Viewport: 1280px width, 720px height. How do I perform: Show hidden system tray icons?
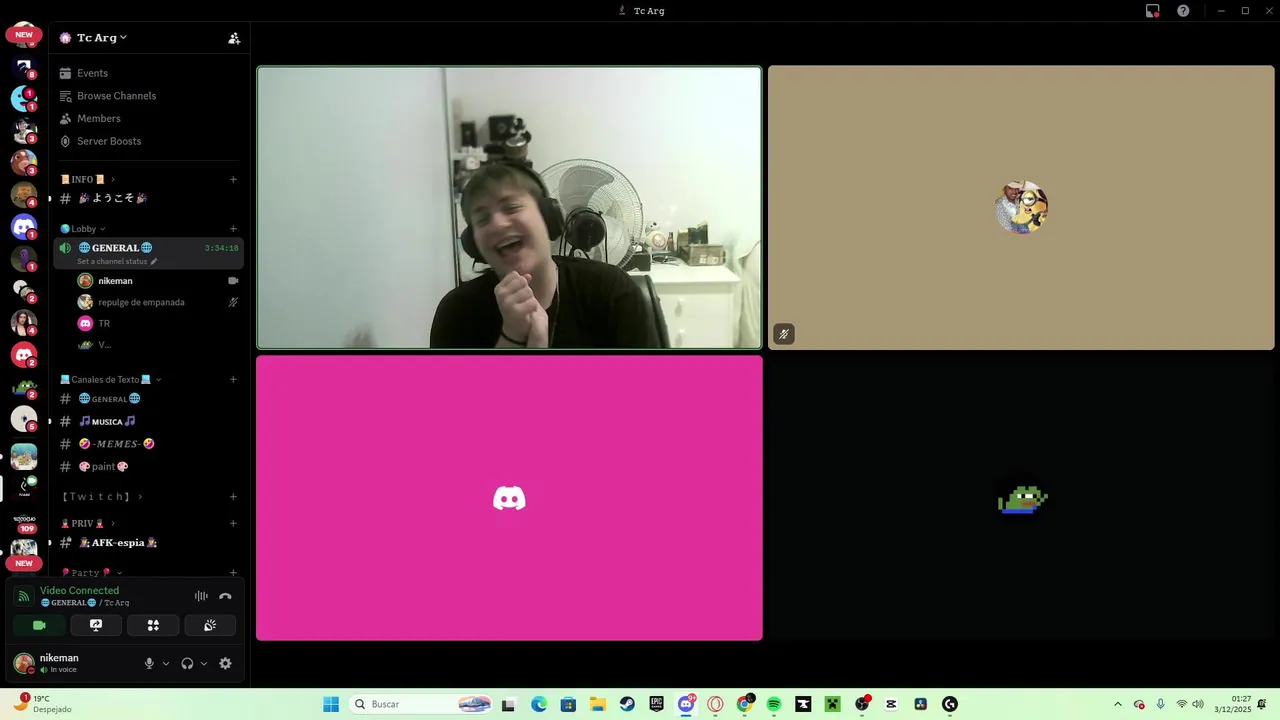point(1117,704)
